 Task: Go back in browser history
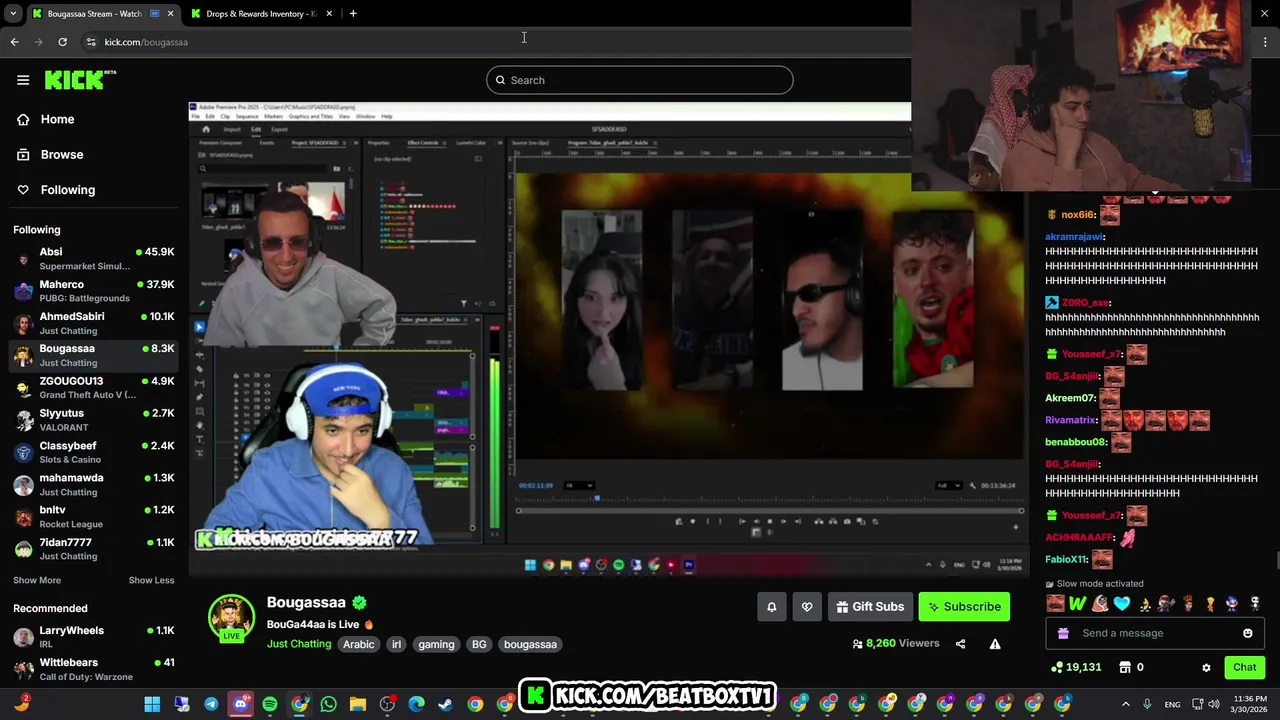(x=14, y=42)
